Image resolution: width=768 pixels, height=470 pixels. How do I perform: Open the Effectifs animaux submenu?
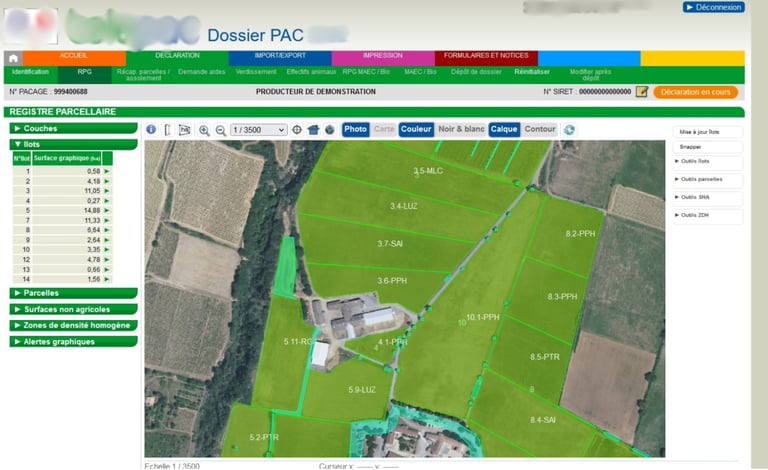(x=311, y=72)
